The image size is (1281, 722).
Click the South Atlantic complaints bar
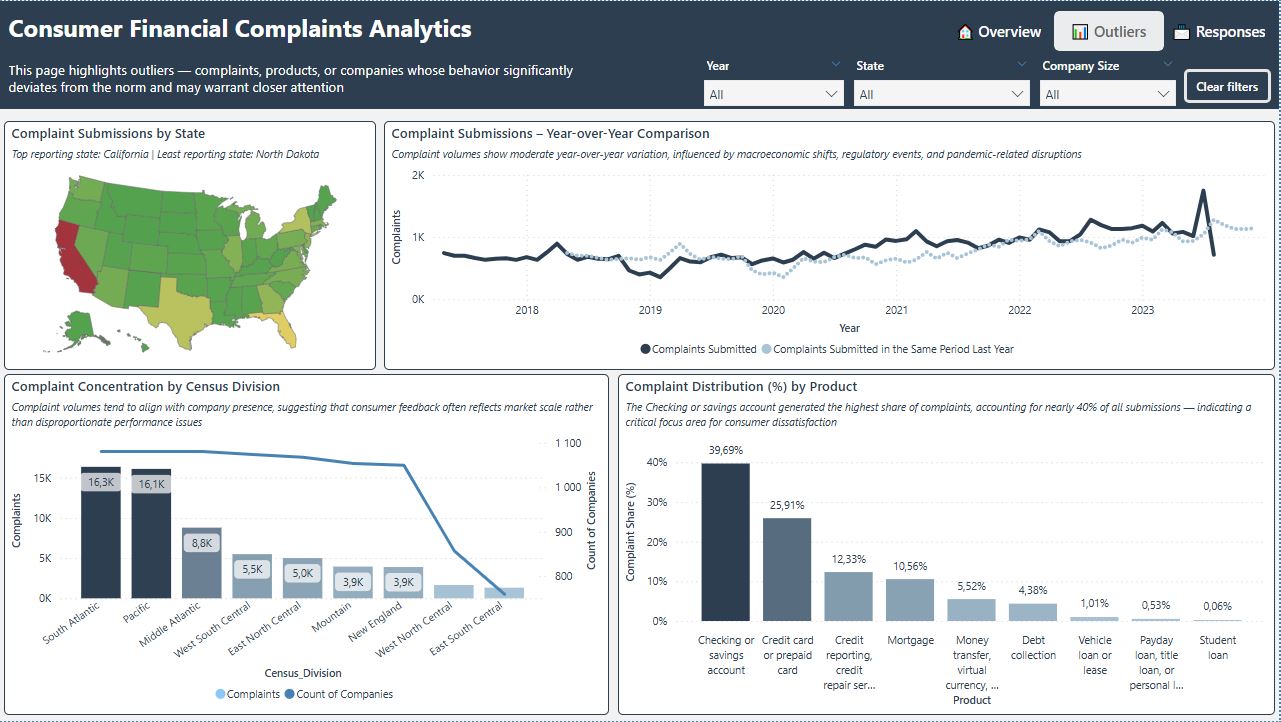click(x=101, y=533)
